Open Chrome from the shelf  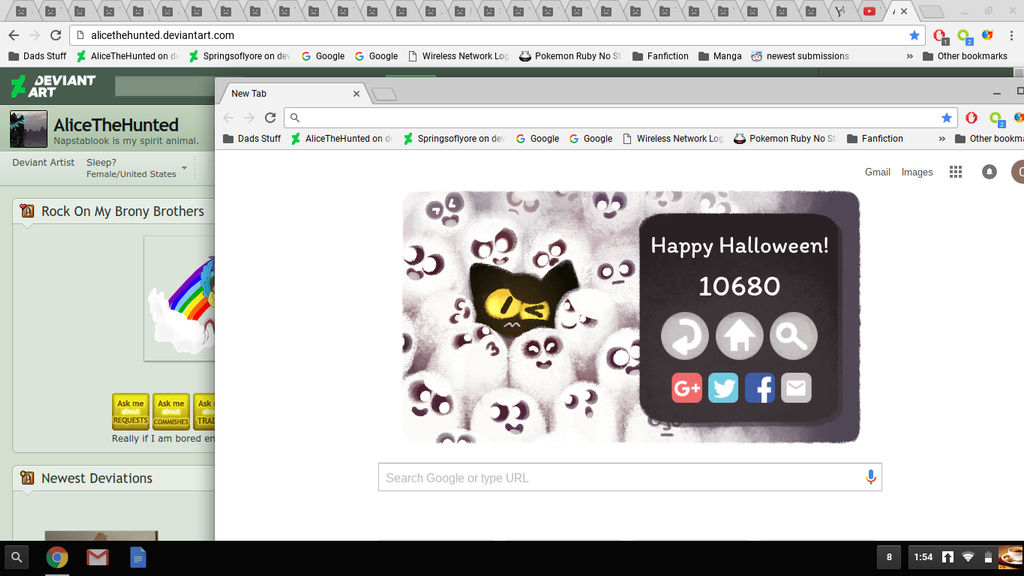point(57,557)
